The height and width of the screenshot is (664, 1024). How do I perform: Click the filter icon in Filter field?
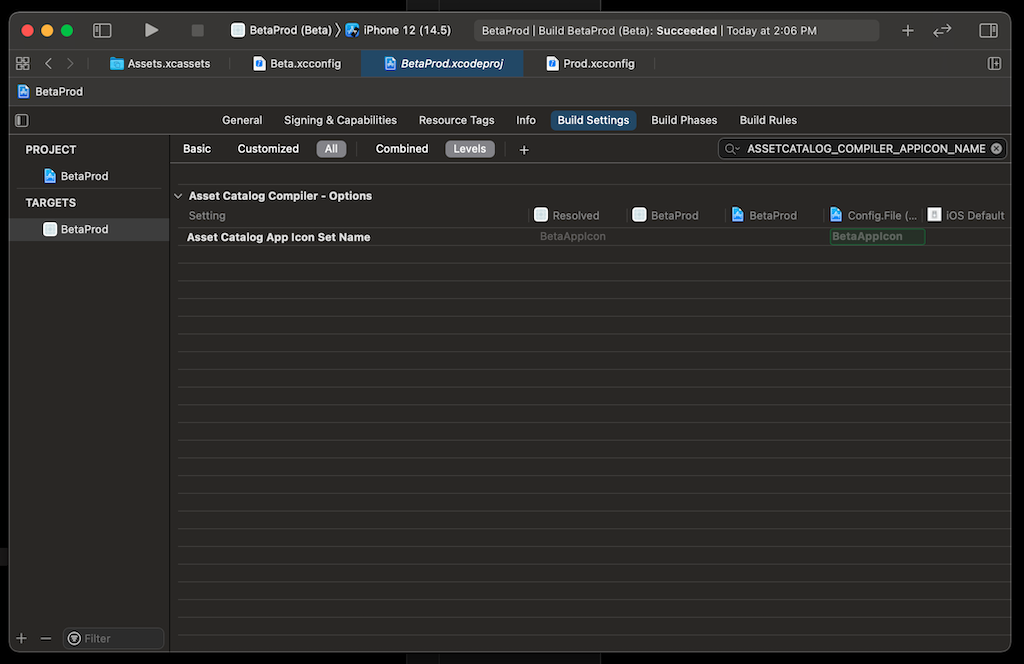[74, 638]
